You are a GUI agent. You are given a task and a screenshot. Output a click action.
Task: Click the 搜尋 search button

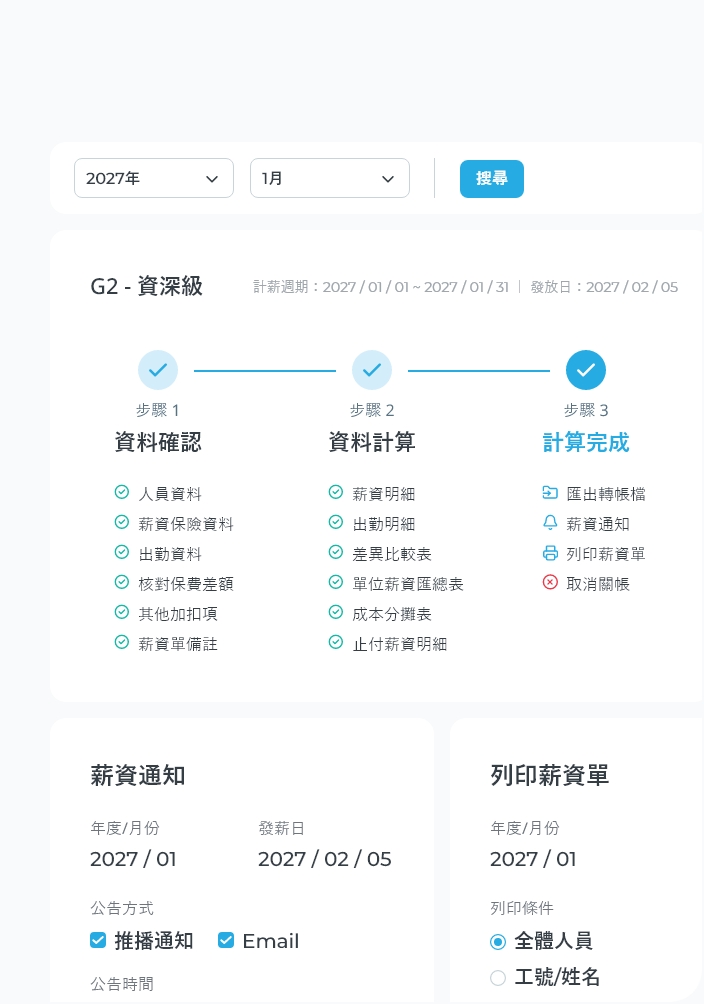point(491,179)
